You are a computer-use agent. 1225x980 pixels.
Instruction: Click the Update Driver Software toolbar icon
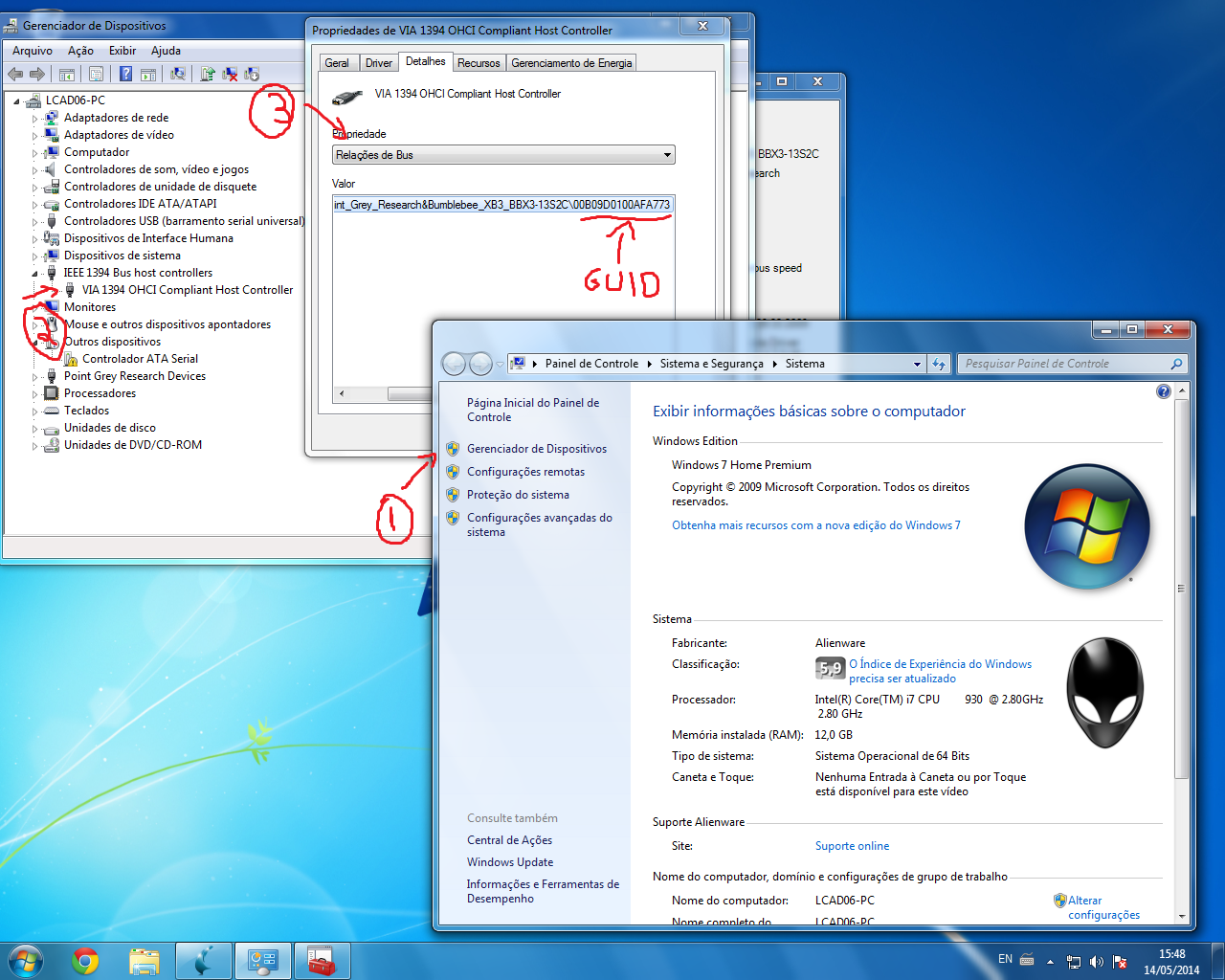(208, 74)
